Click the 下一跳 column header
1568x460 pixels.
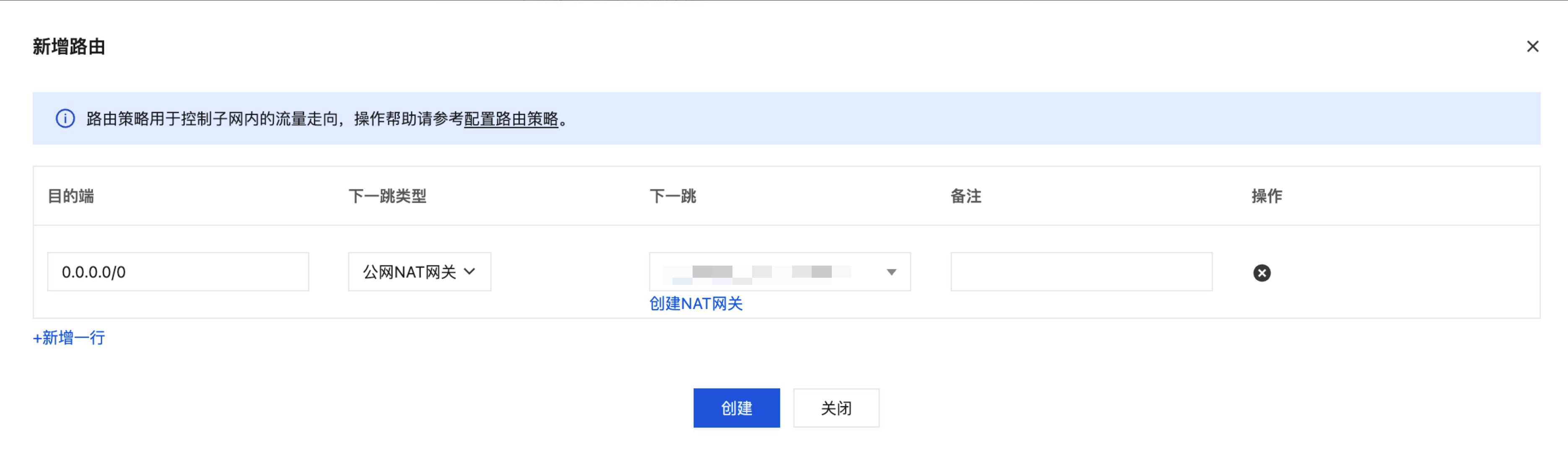(x=672, y=196)
